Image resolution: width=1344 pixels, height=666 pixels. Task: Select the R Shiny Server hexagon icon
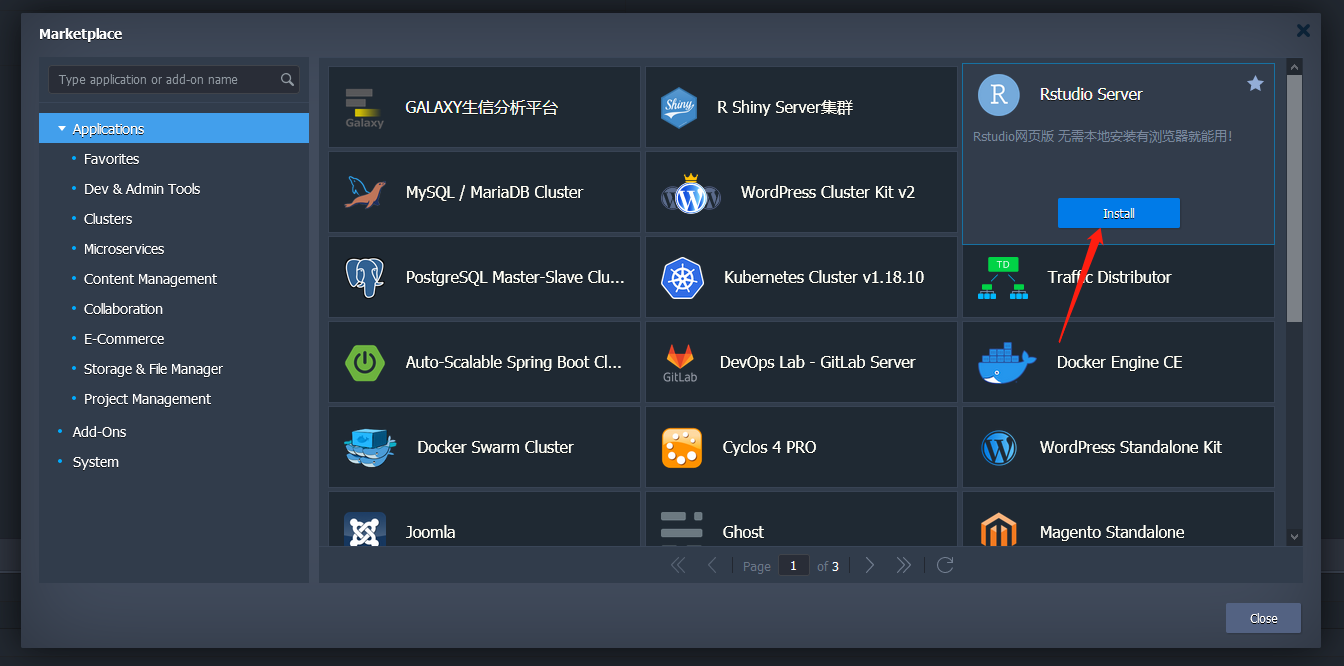679,108
